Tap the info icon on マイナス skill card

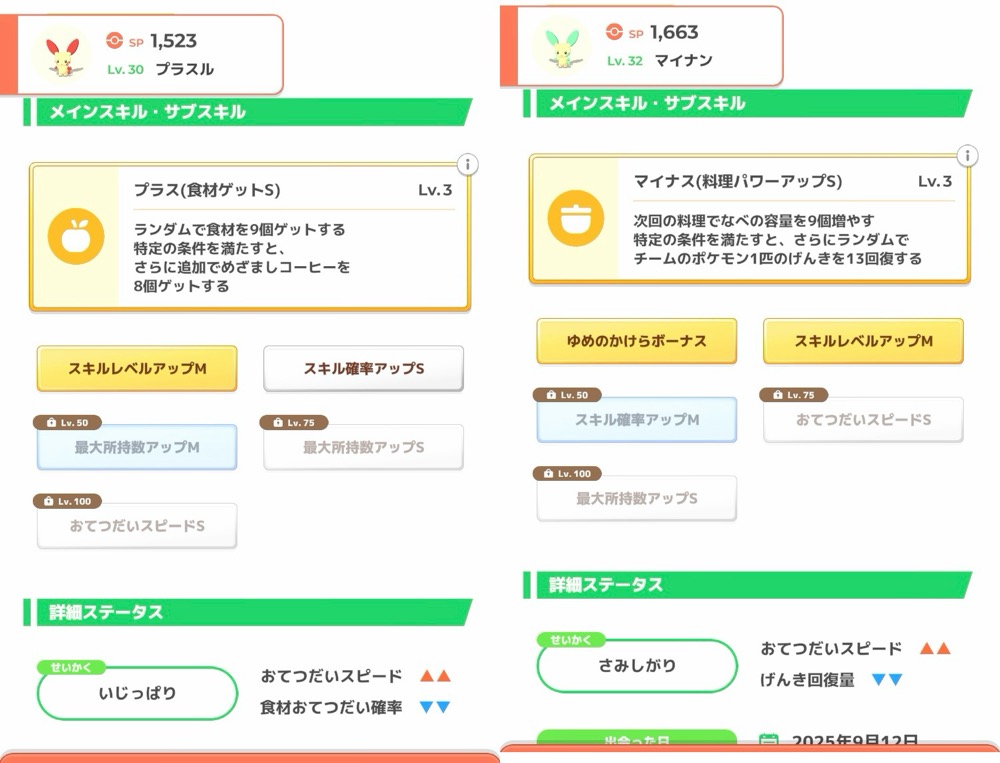pyautogui.click(x=967, y=155)
